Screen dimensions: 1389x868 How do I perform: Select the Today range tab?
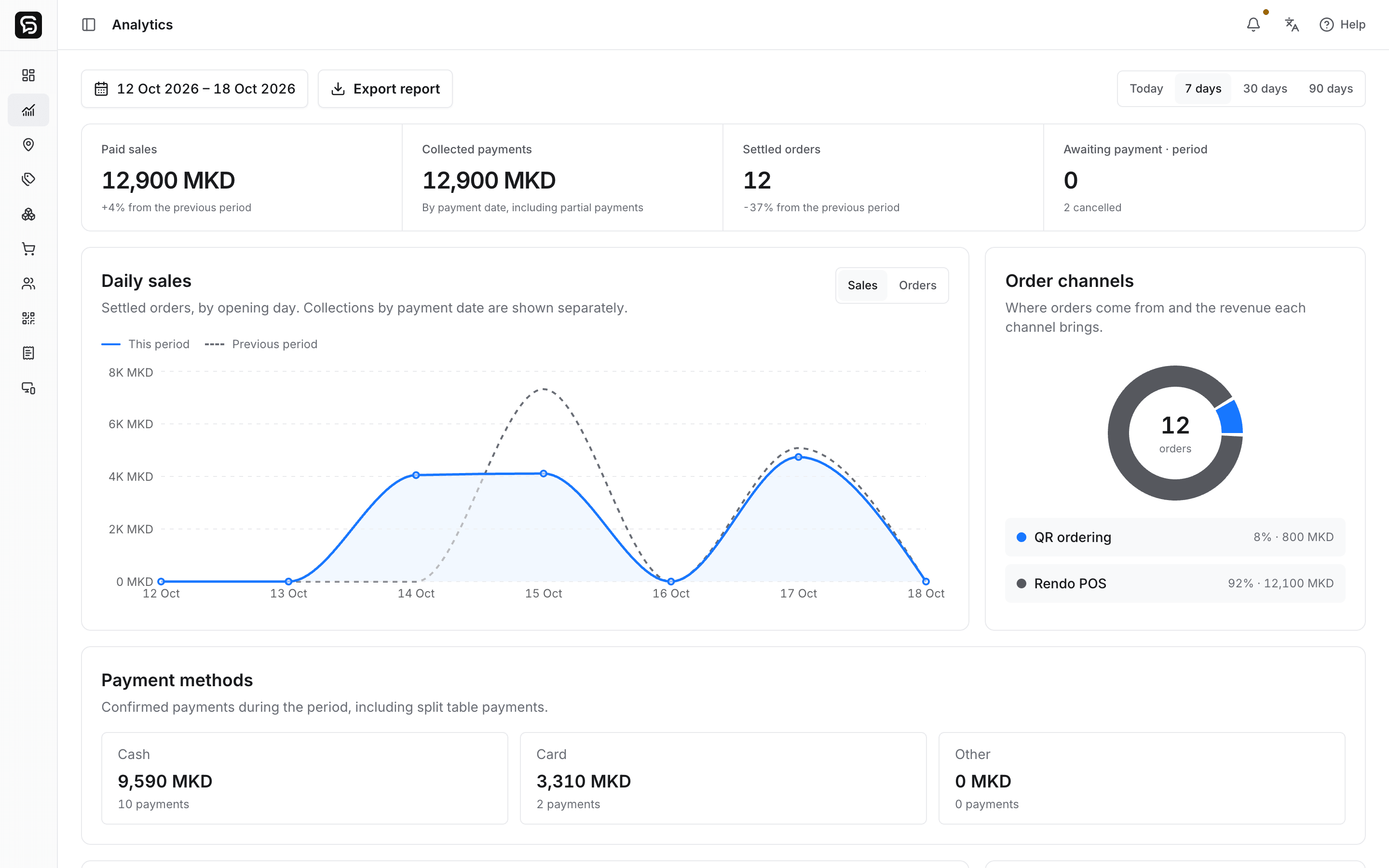[1146, 89]
